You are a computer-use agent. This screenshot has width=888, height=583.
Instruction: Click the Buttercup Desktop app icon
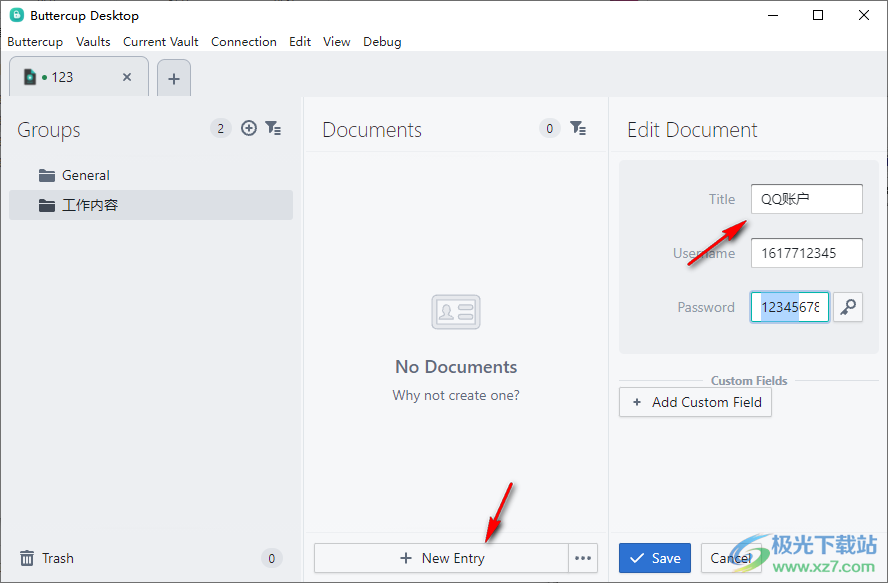17,15
